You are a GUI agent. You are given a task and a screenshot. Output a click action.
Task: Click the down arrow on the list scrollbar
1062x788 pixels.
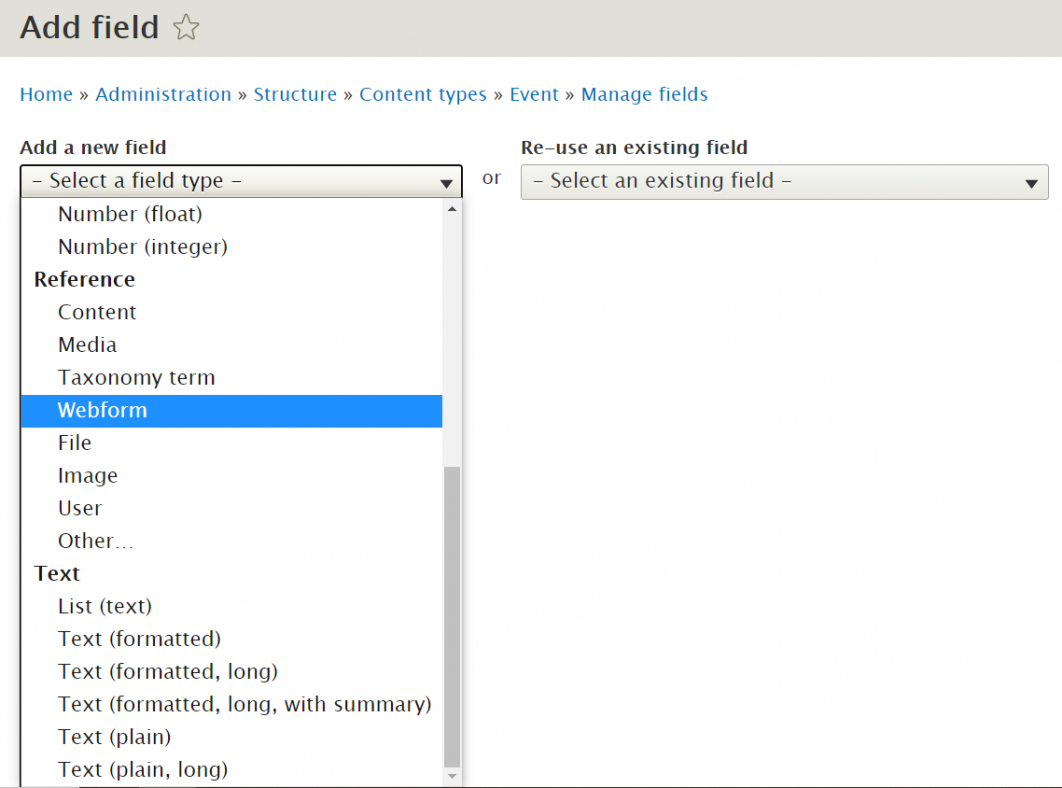point(452,776)
